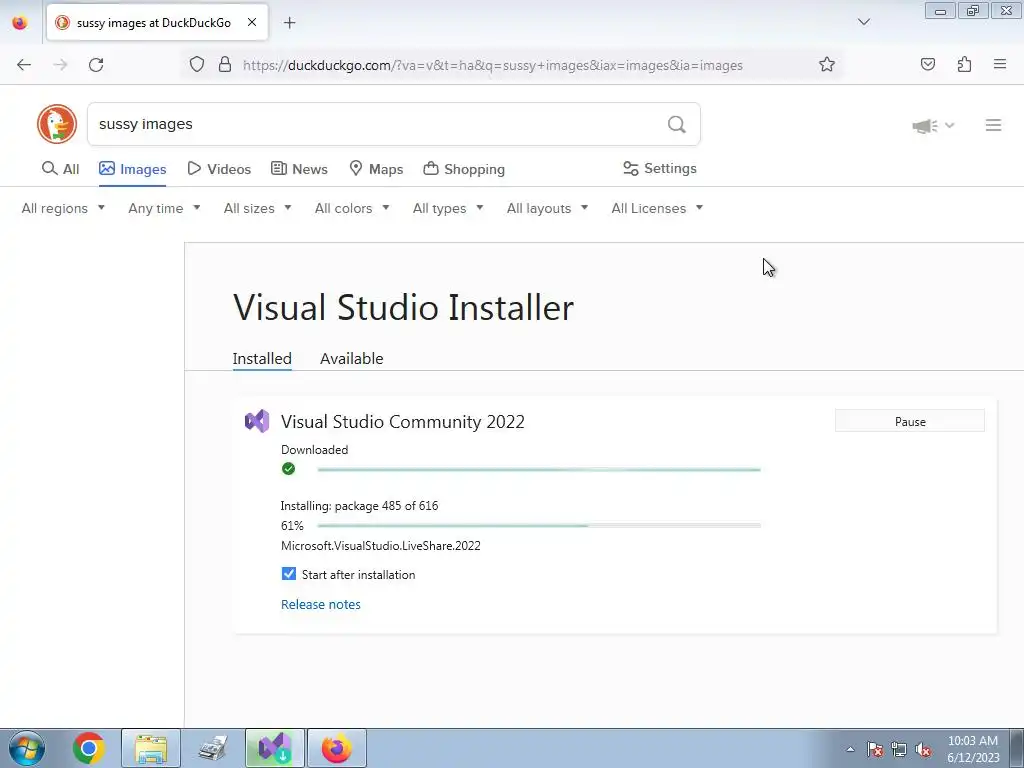Image resolution: width=1024 pixels, height=768 pixels.
Task: Switch to the Available tab in the installer
Action: tap(351, 359)
